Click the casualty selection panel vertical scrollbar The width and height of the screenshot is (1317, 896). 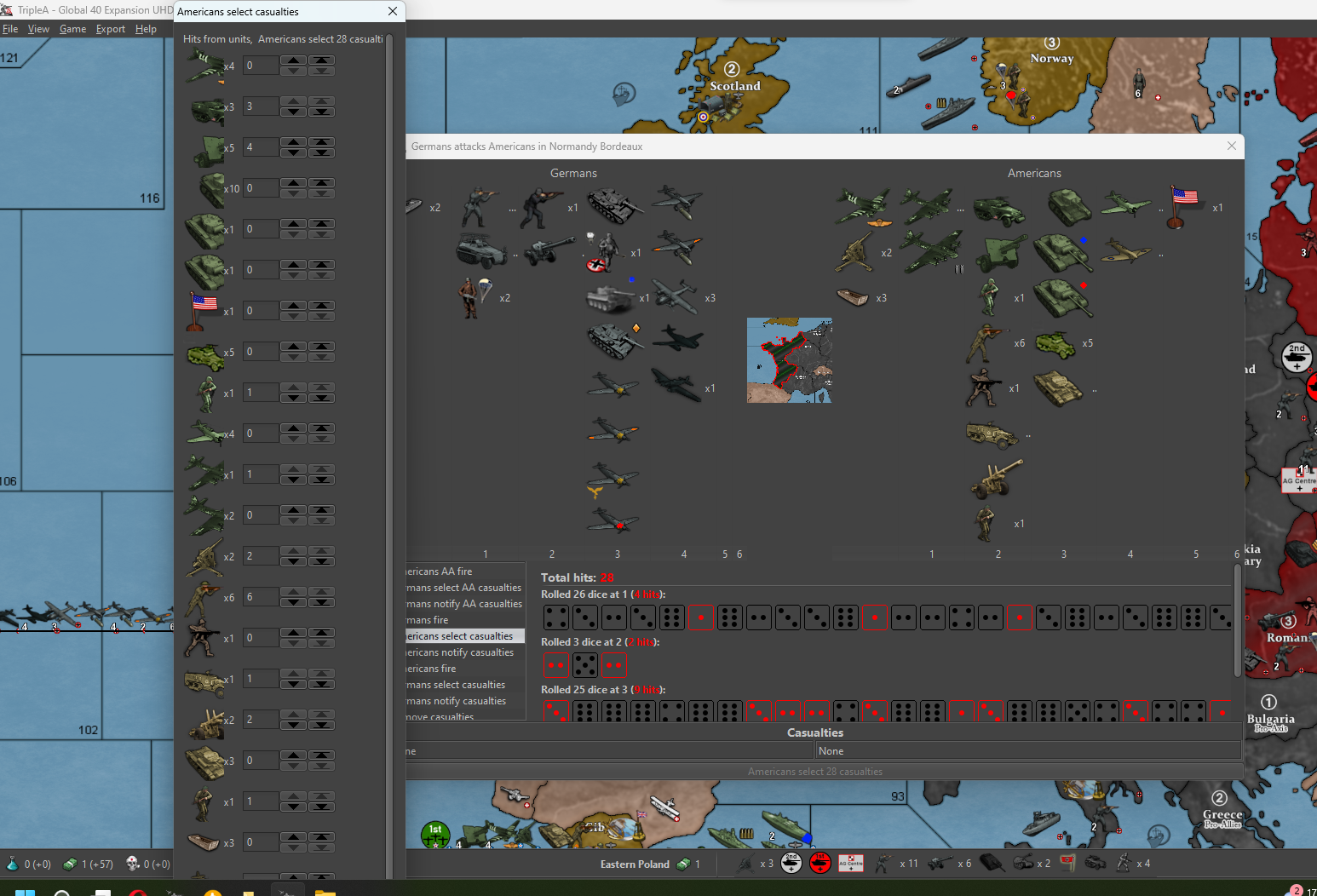click(389, 456)
